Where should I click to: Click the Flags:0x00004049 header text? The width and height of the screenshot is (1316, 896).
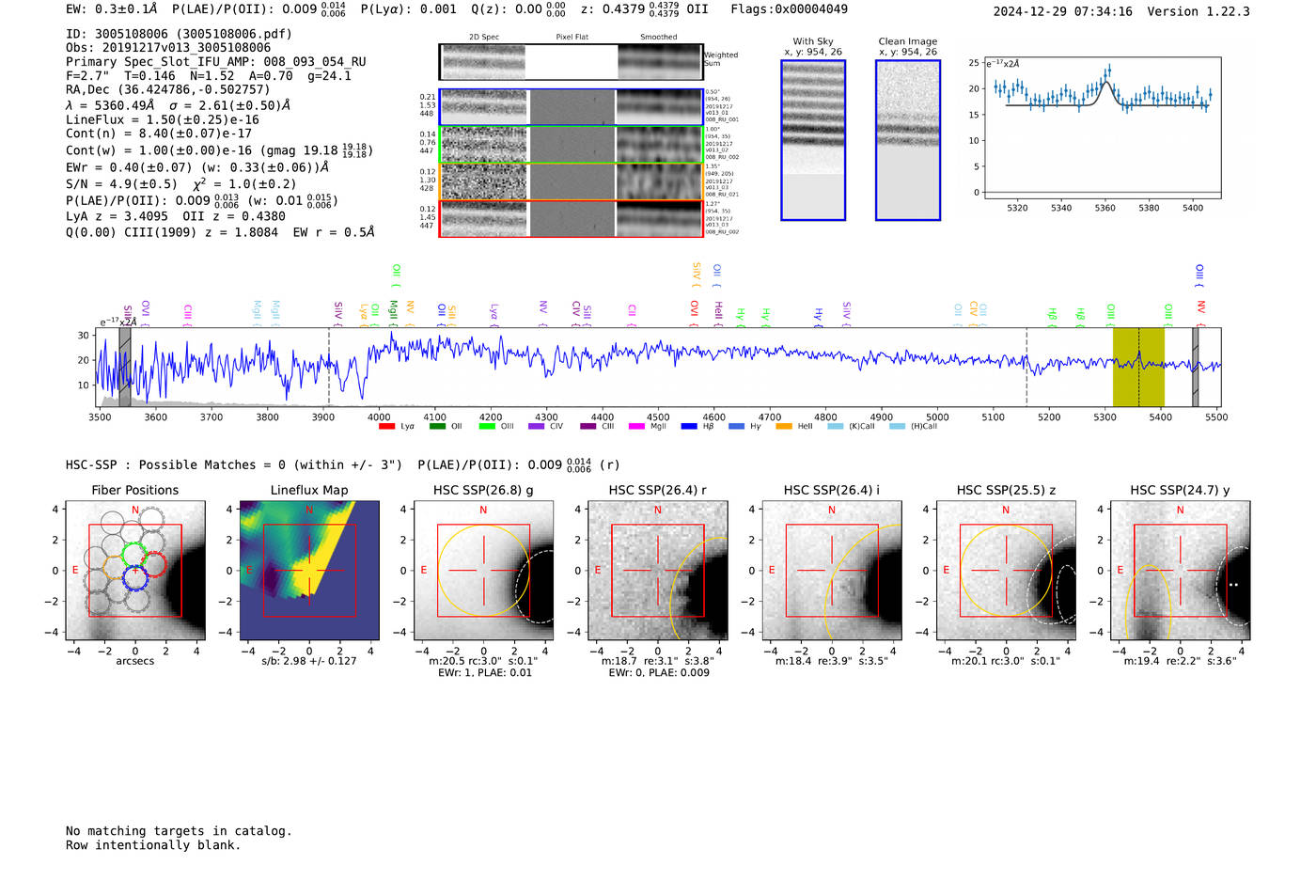(x=790, y=9)
